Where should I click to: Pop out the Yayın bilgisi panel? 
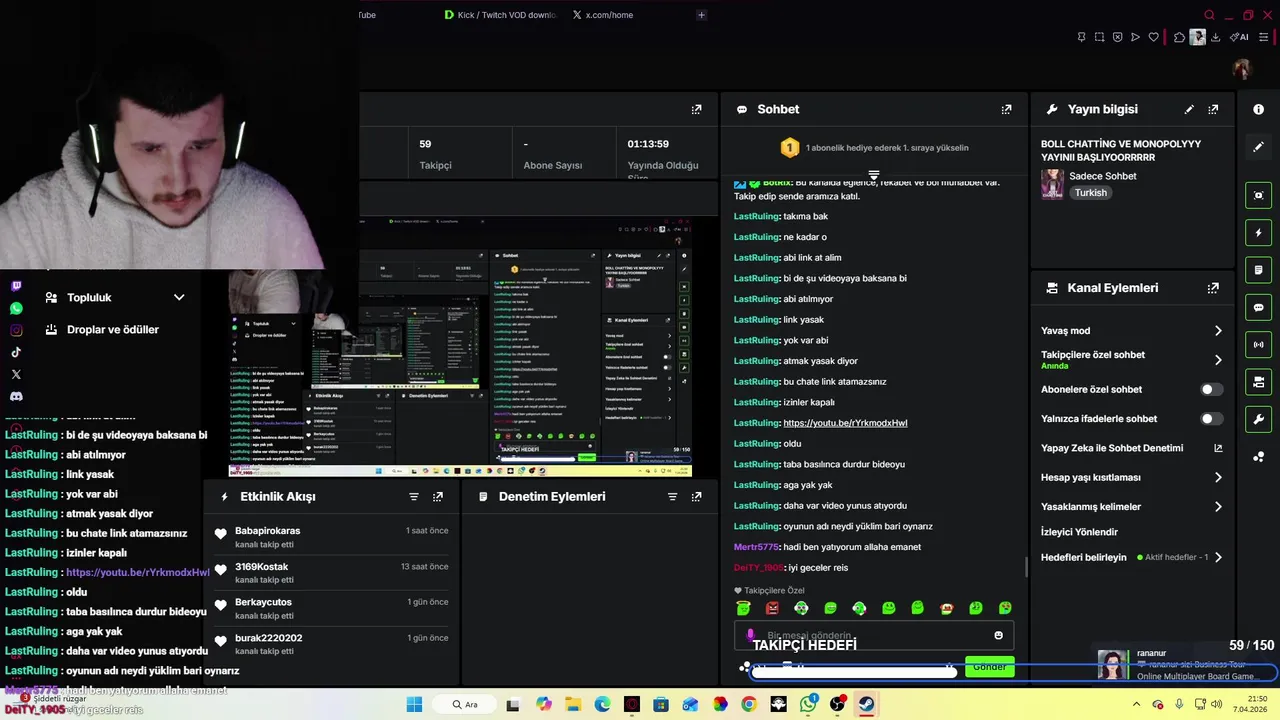pyautogui.click(x=1213, y=109)
